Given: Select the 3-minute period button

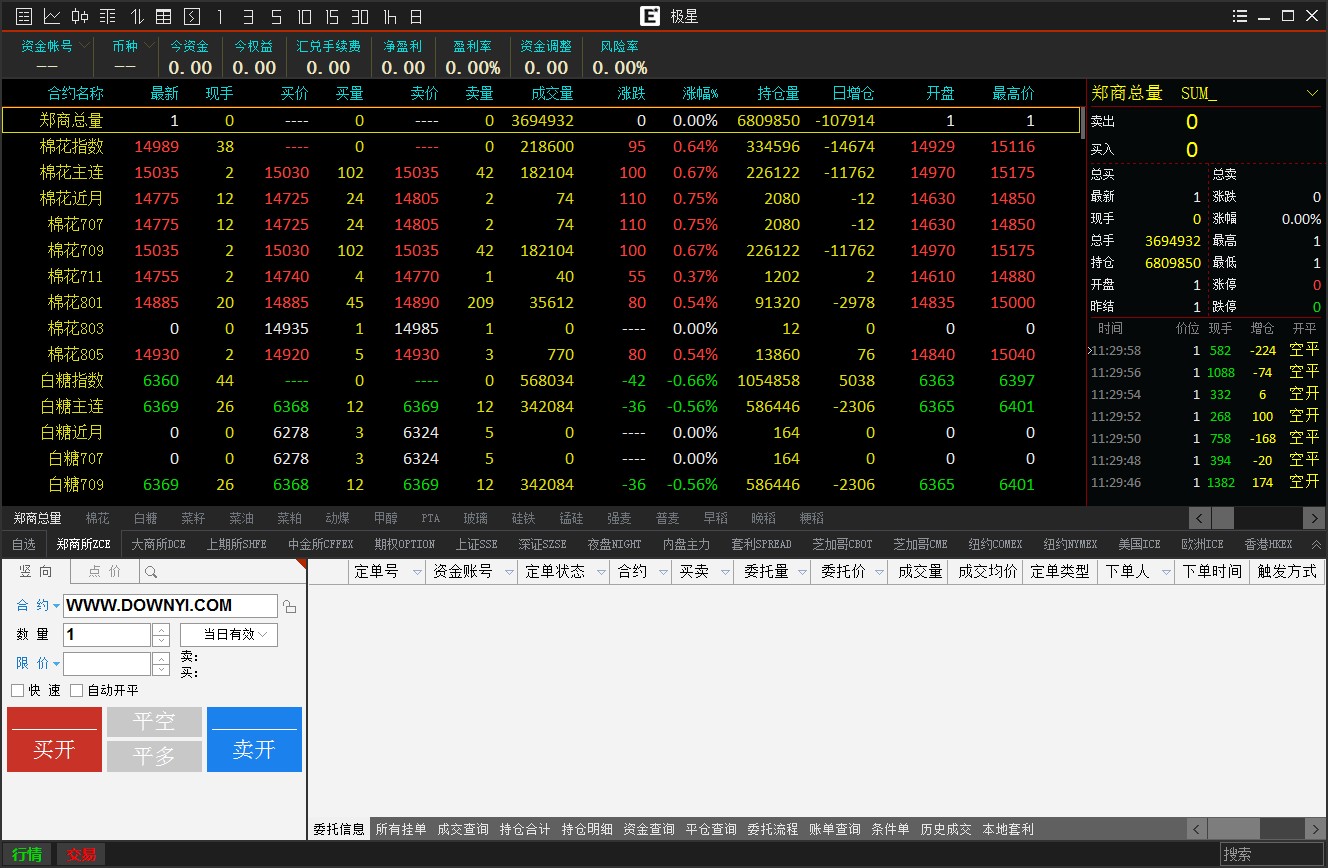Looking at the screenshot, I should [x=248, y=16].
